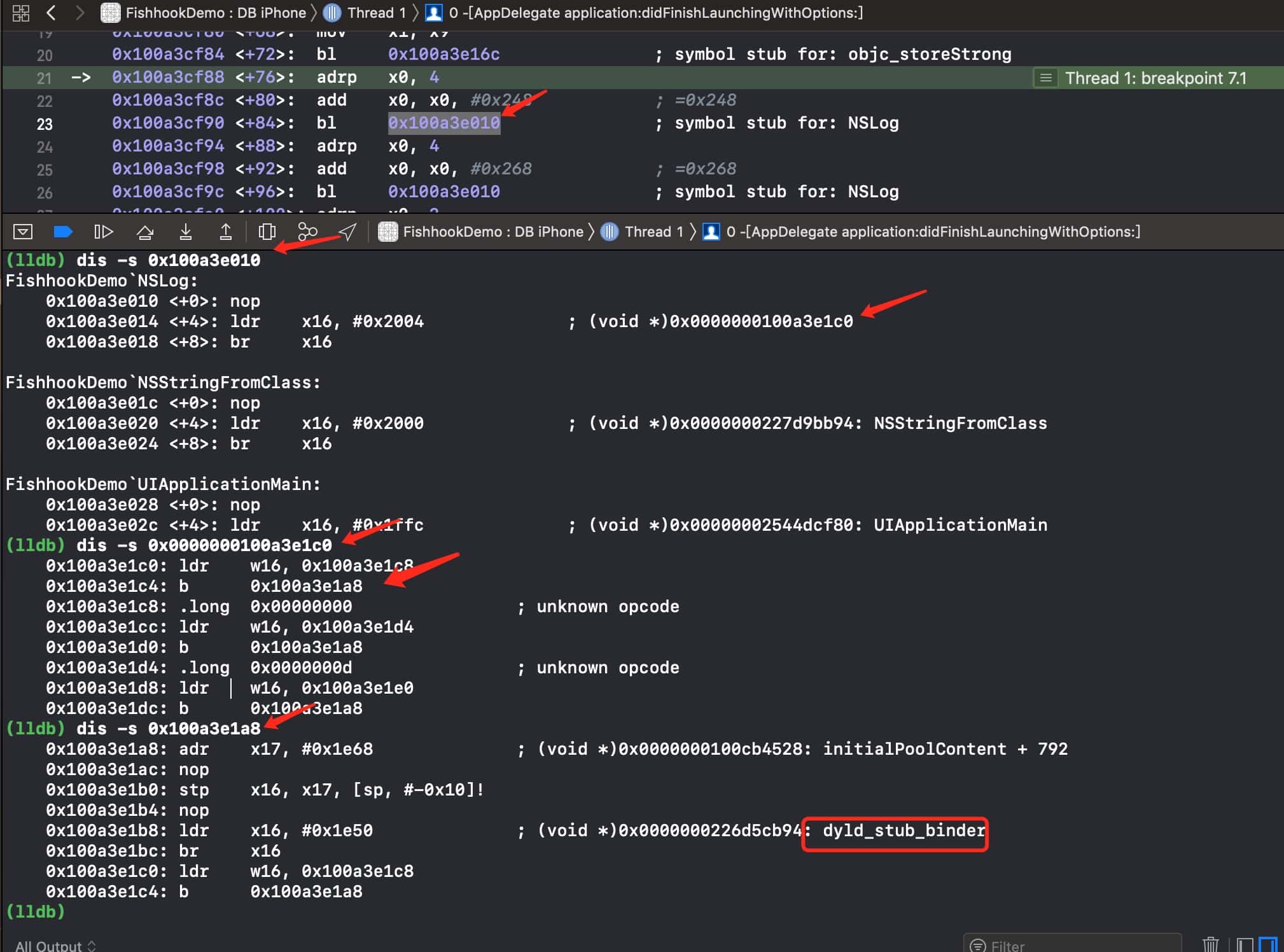Click the console line 'dis -s 0x0000000100a3e1c0'
This screenshot has width=1284, height=952.
[204, 545]
